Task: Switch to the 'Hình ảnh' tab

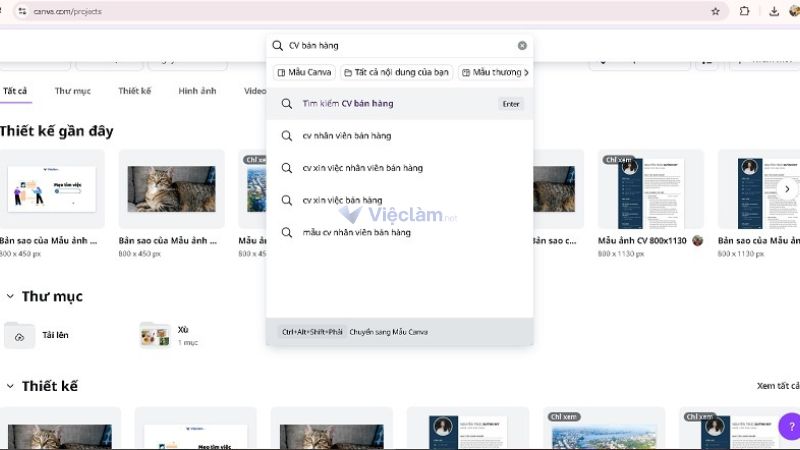Action: tap(197, 91)
